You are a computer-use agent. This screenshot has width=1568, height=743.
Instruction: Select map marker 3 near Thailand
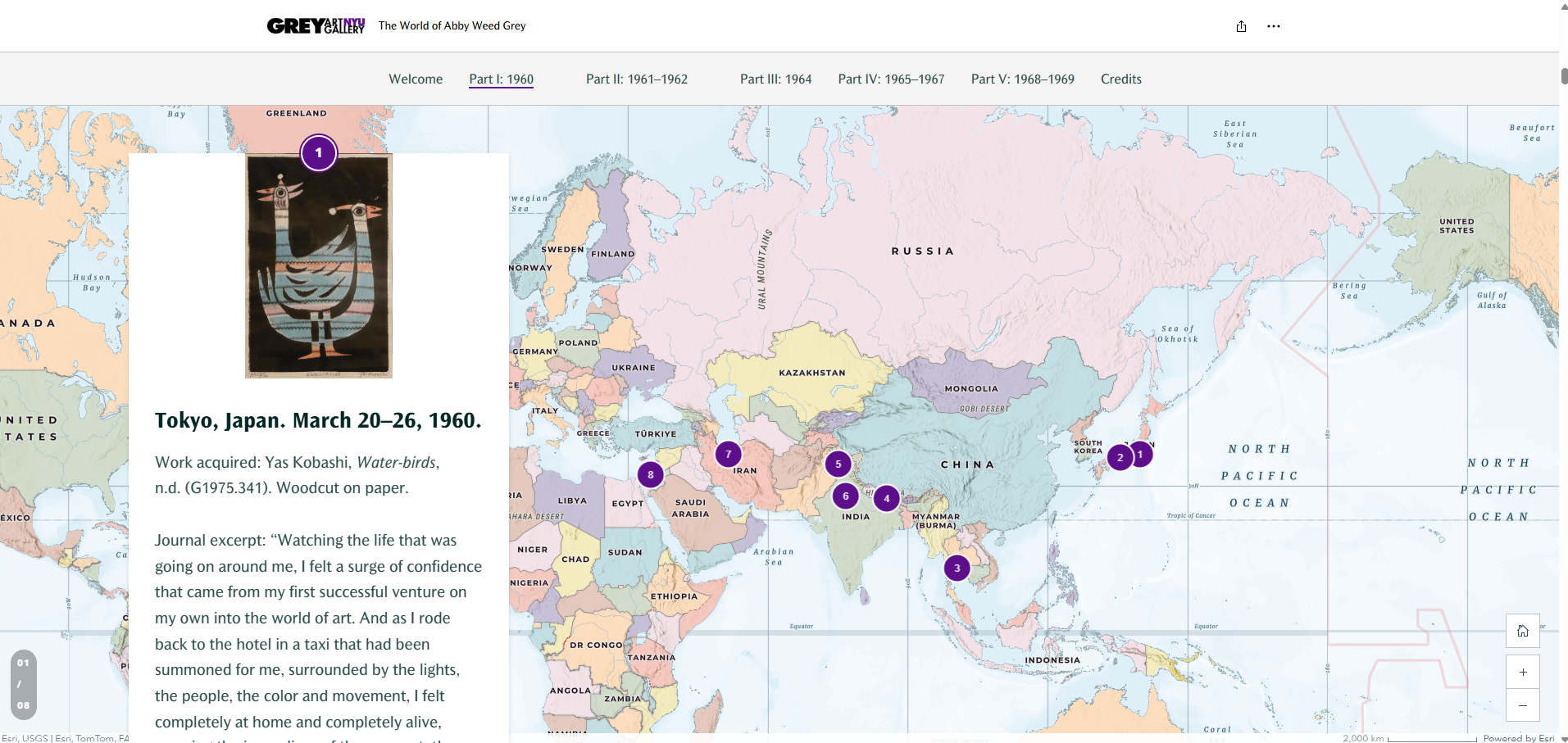pos(957,568)
